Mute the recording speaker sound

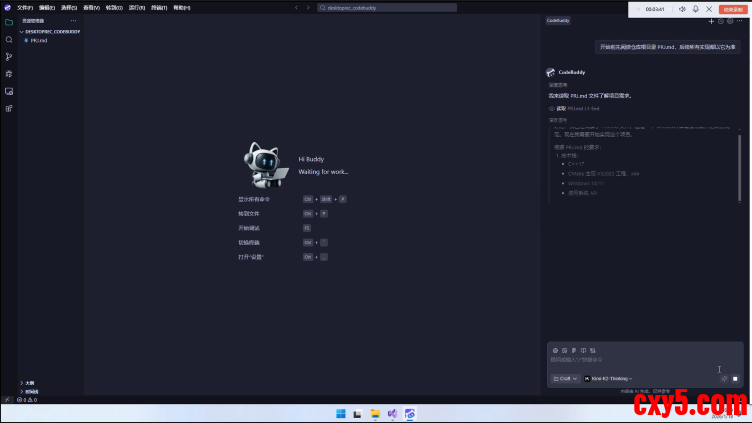coord(682,9)
